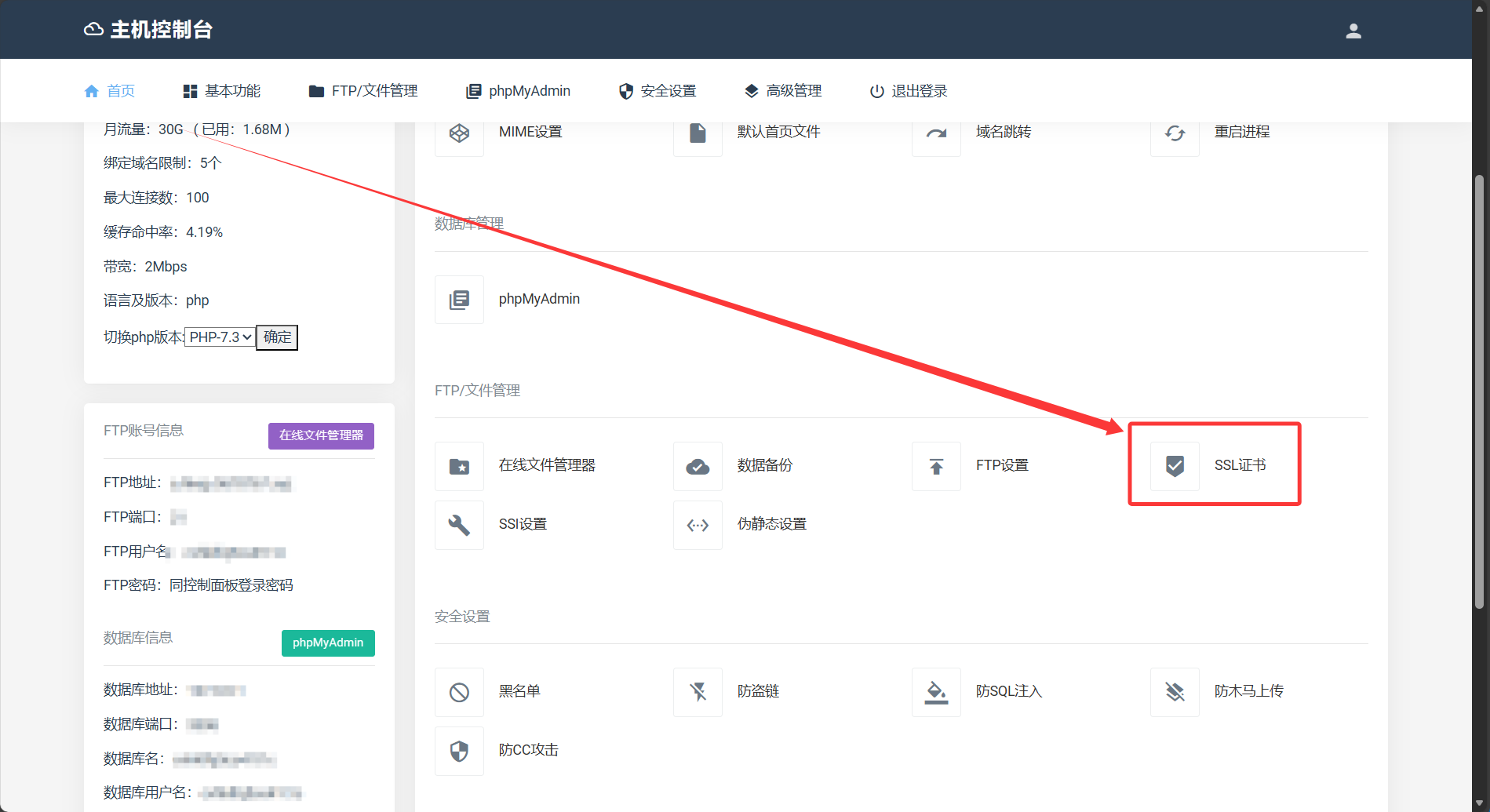Click the SSL证书 shield checkmark icon
This screenshot has width=1490, height=812.
[x=1175, y=466]
